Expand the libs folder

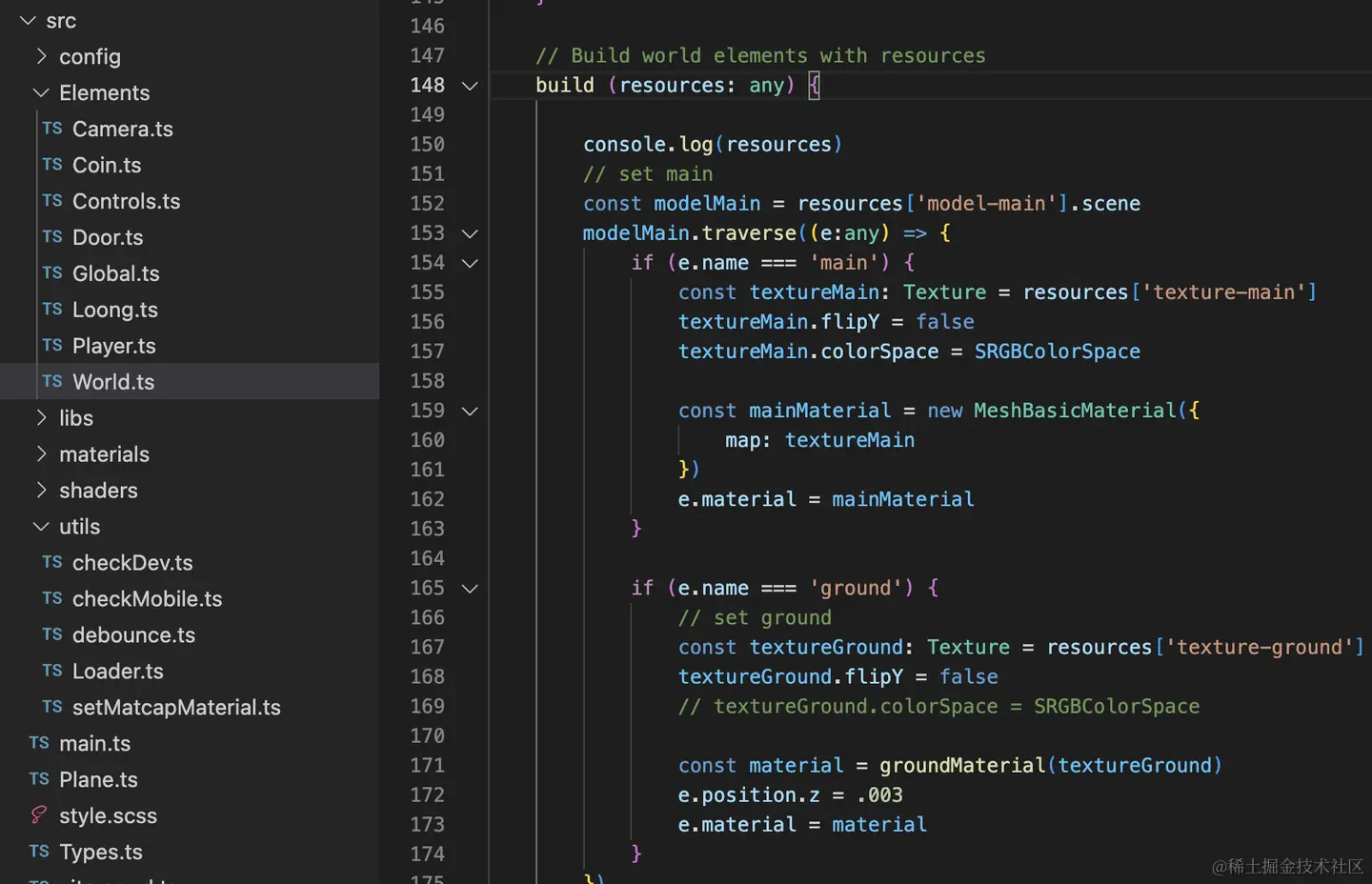coord(41,417)
